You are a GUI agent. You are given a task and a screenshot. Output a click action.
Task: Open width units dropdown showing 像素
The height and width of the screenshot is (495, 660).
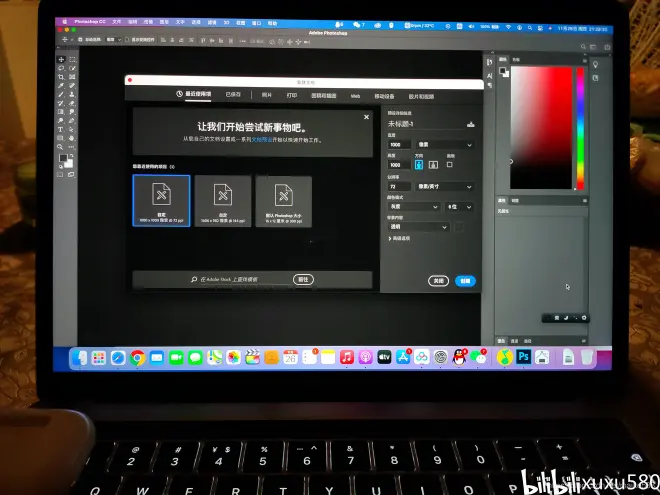[x=445, y=144]
